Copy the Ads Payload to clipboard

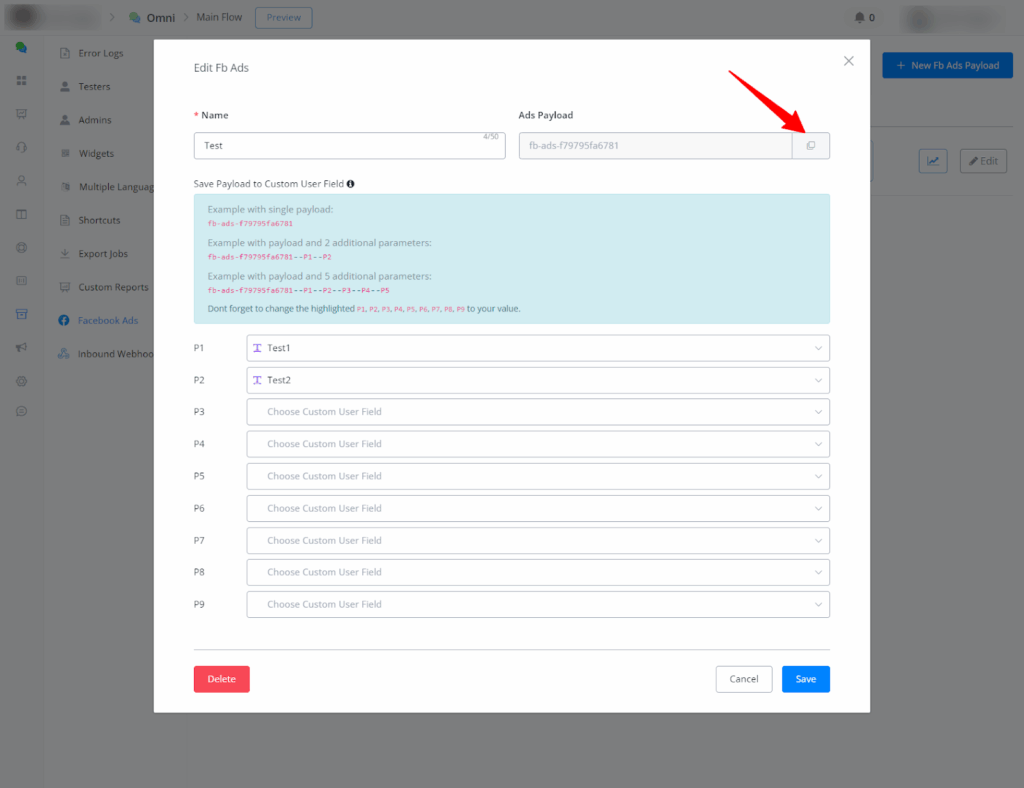[810, 146]
